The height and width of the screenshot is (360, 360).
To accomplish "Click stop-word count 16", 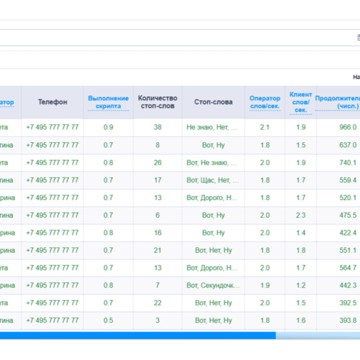I will click(158, 233).
